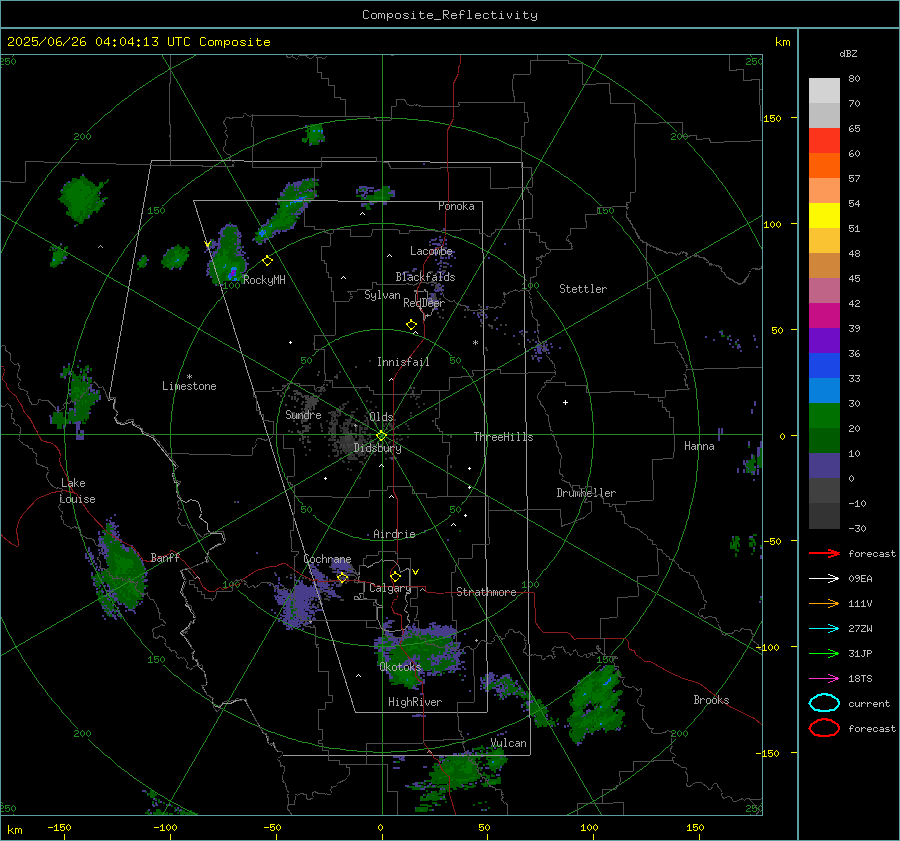Viewport: 900px width, 841px height.
Task: Click the ThreeHills city label
Action: coord(503,437)
